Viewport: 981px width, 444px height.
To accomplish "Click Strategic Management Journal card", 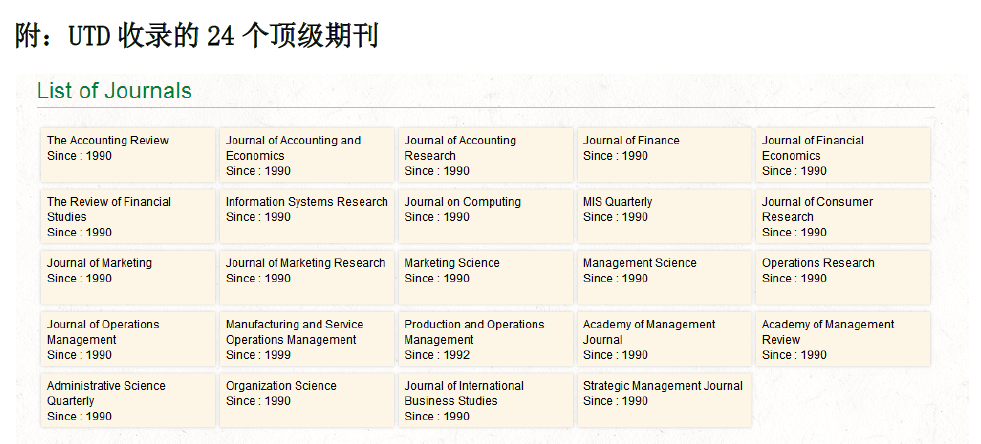I will [x=664, y=400].
